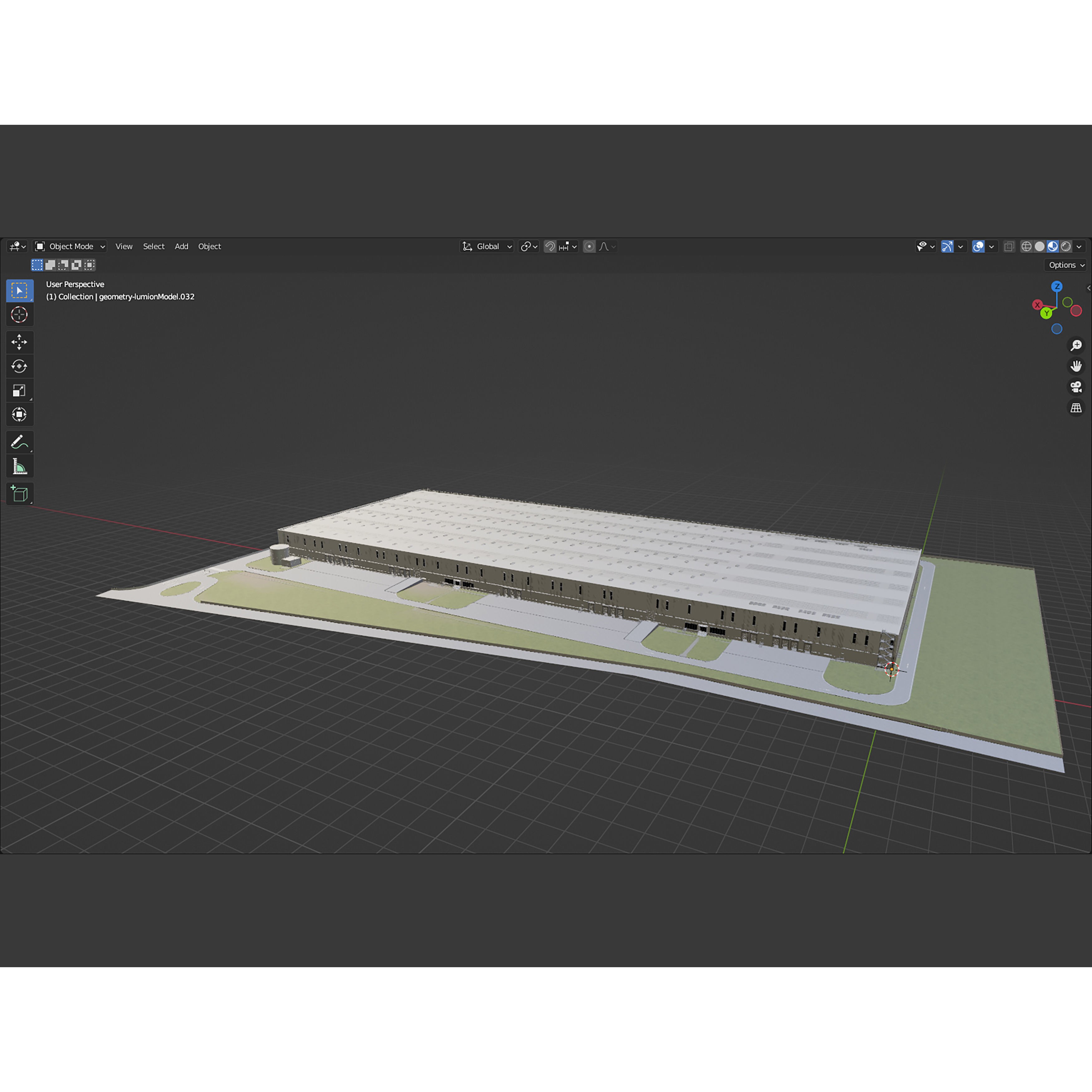Click the Z axis on navigation gizmo
Viewport: 1092px width, 1092px height.
click(x=1057, y=286)
